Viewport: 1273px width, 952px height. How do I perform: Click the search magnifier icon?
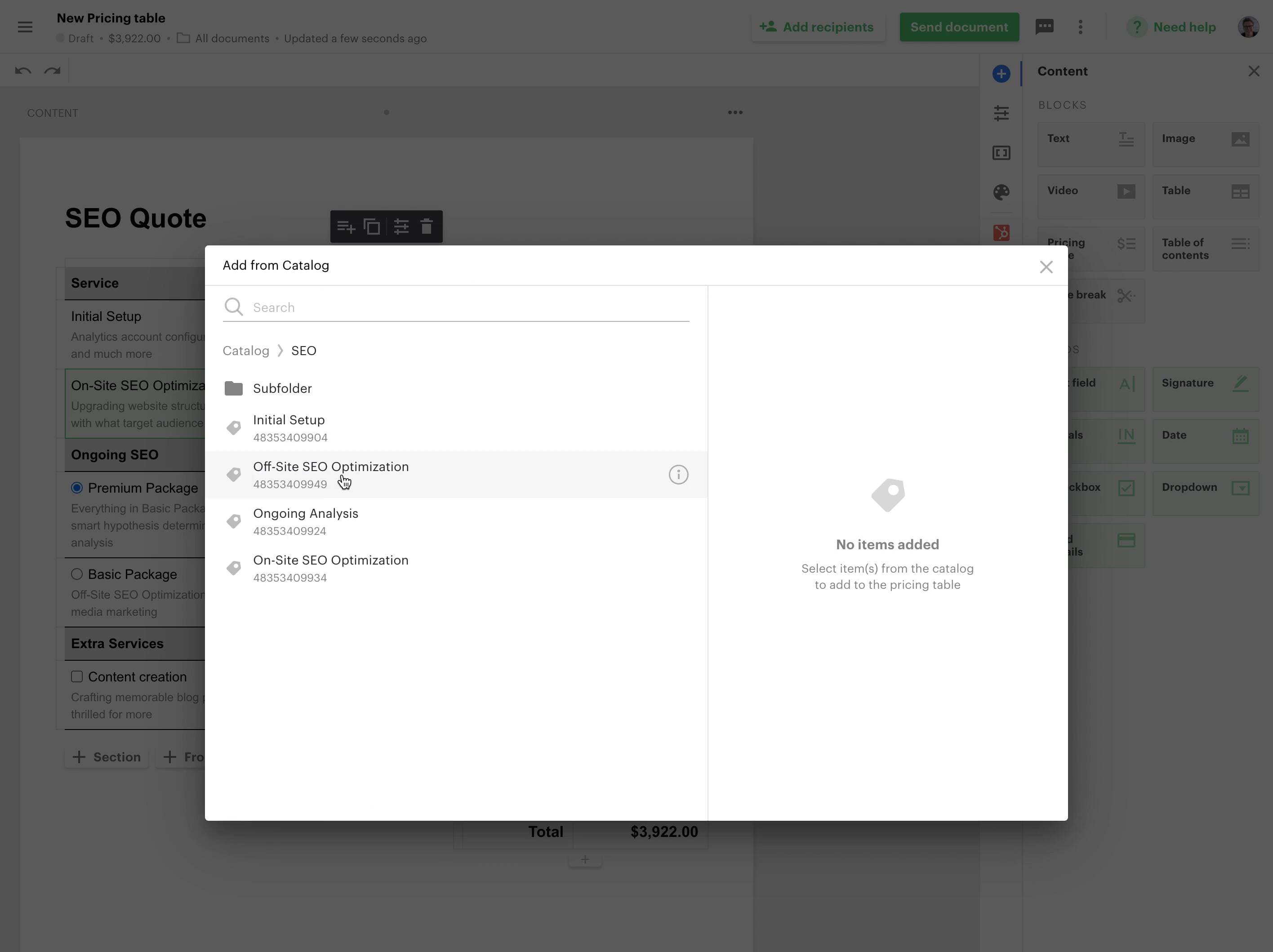pyautogui.click(x=233, y=307)
